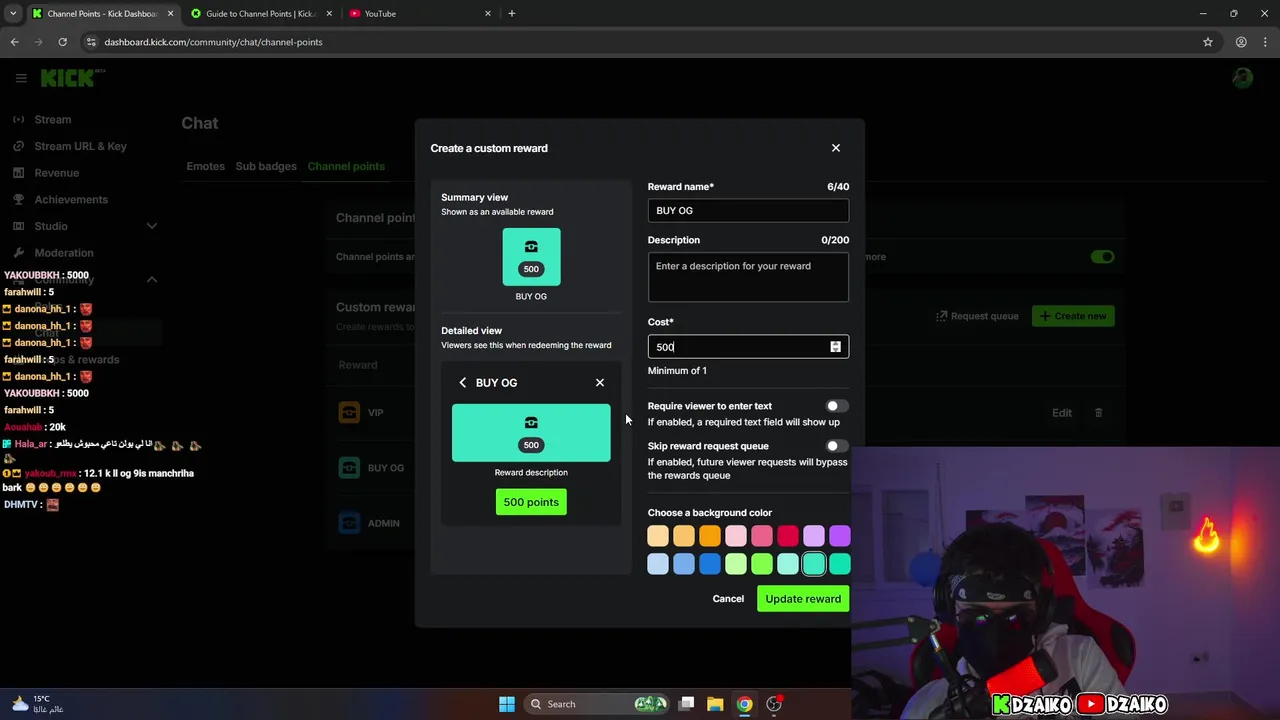Switch to the Sub badges tab
This screenshot has width=1280, height=720.
[266, 166]
